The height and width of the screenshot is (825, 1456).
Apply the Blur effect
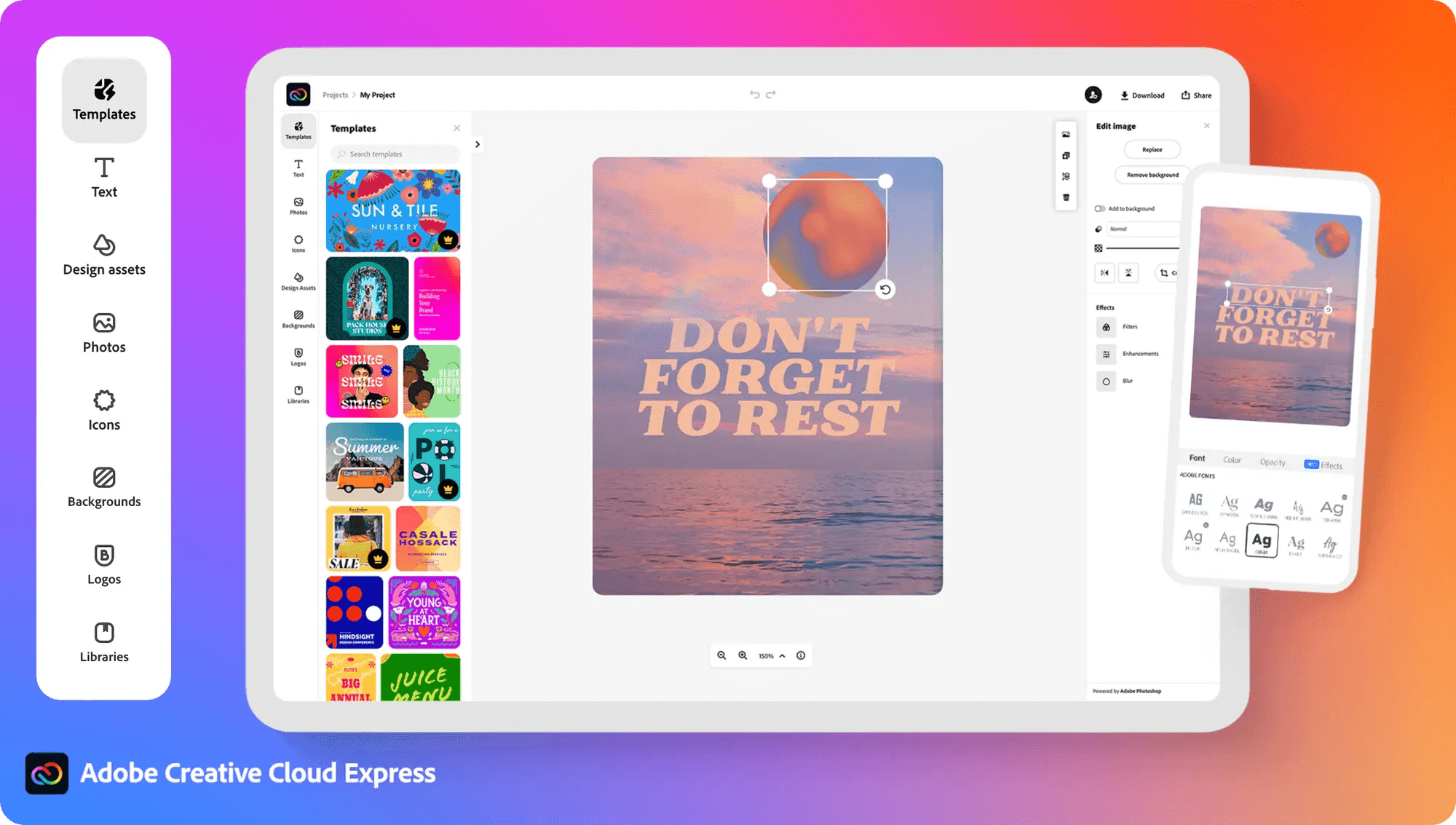(1107, 381)
